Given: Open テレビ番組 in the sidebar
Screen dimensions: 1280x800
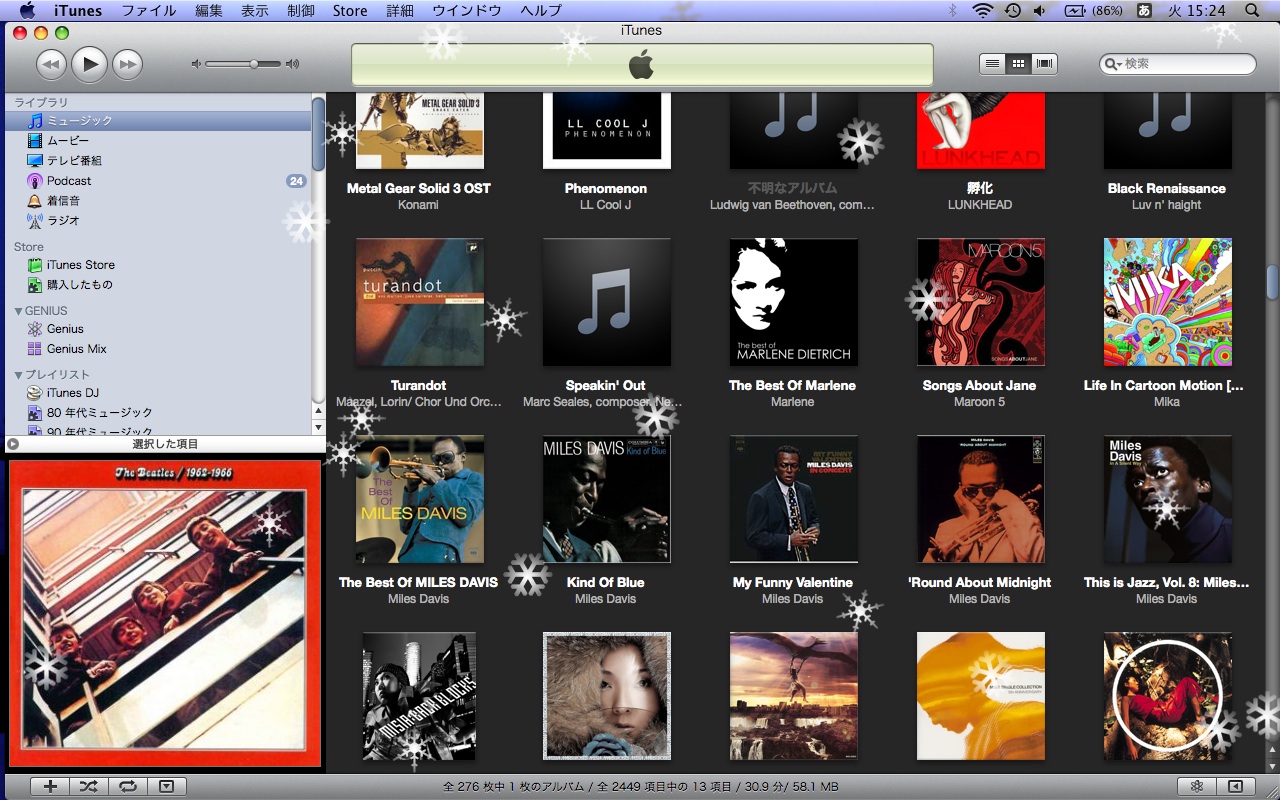Looking at the screenshot, I should (x=158, y=160).
